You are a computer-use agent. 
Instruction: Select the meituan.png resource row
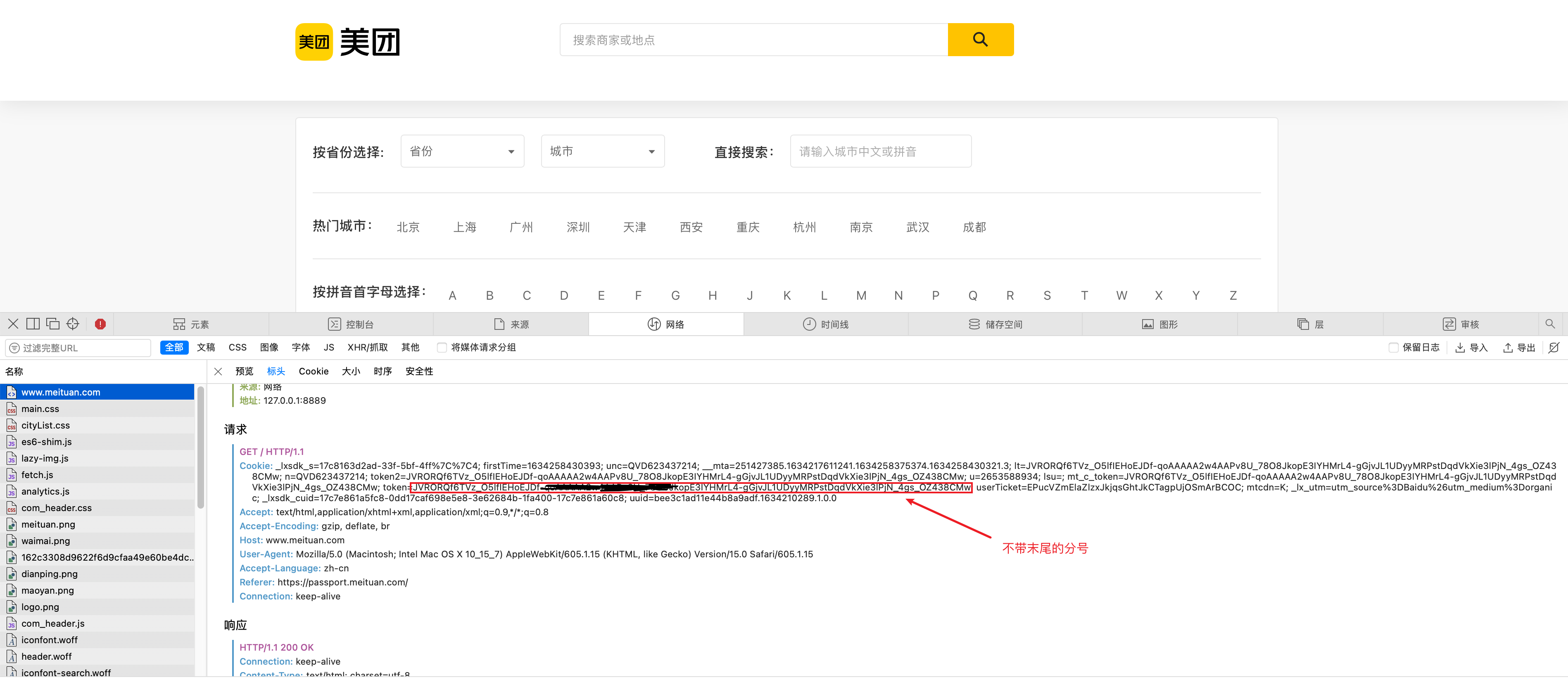(x=97, y=524)
